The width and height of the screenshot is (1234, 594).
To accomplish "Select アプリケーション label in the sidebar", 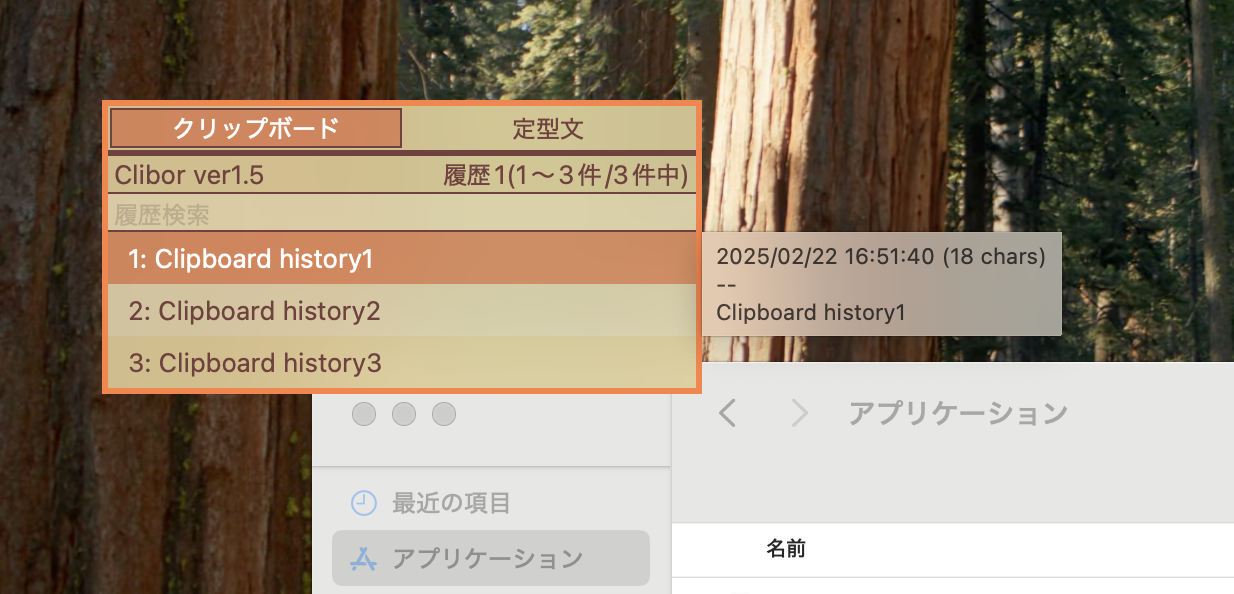I will (487, 558).
